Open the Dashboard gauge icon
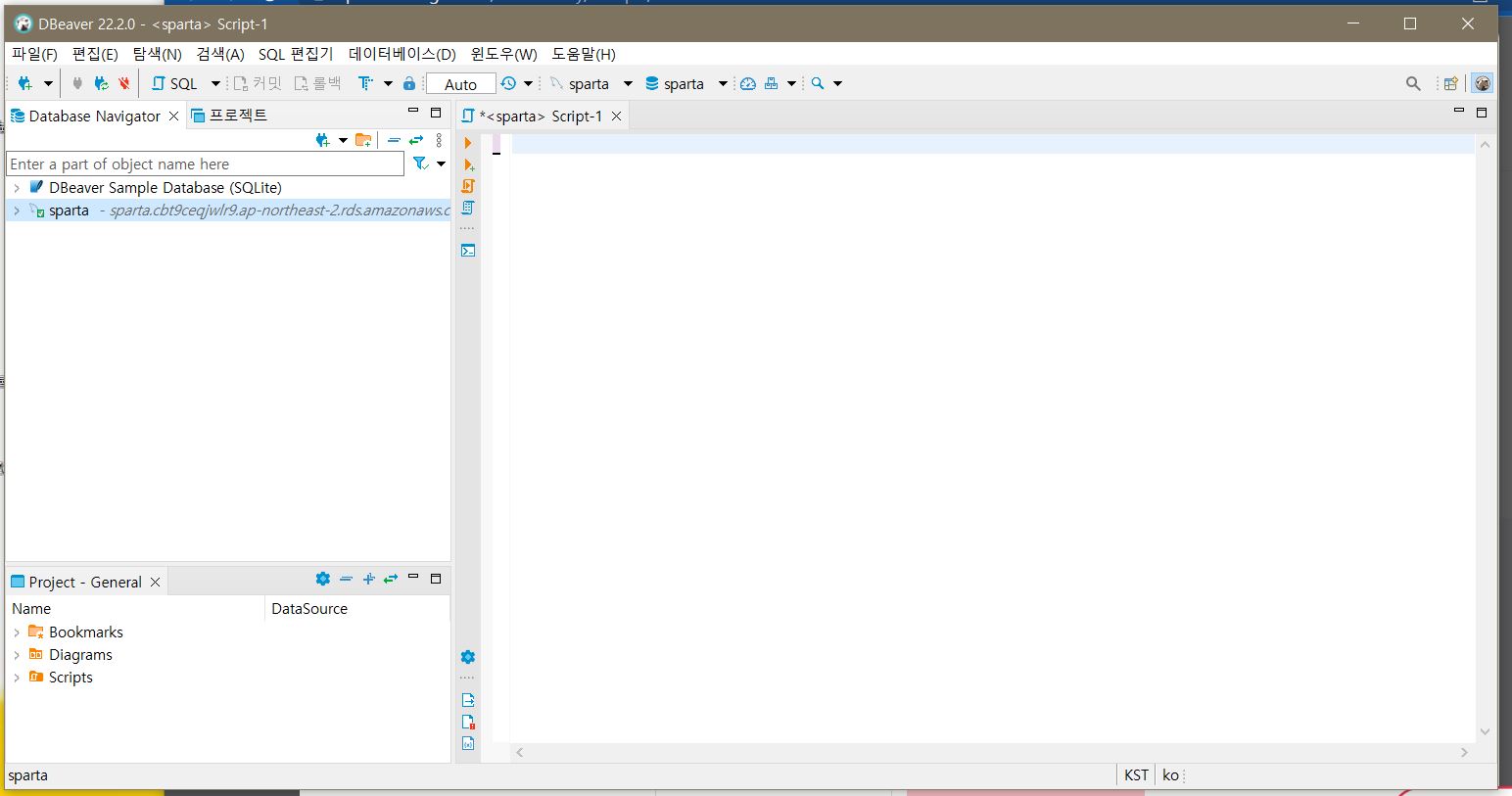 (748, 83)
